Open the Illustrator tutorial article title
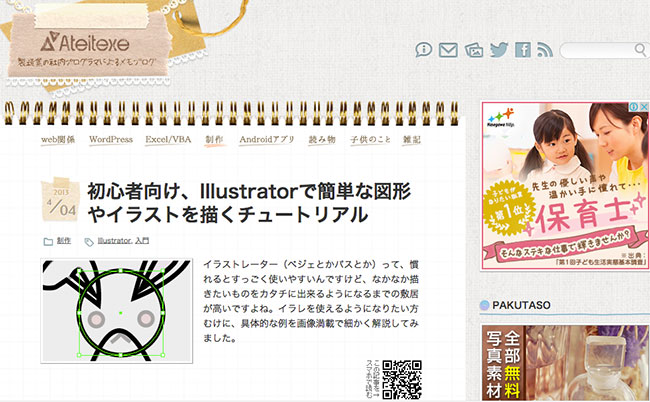Image resolution: width=650 pixels, height=402 pixels. click(x=249, y=203)
